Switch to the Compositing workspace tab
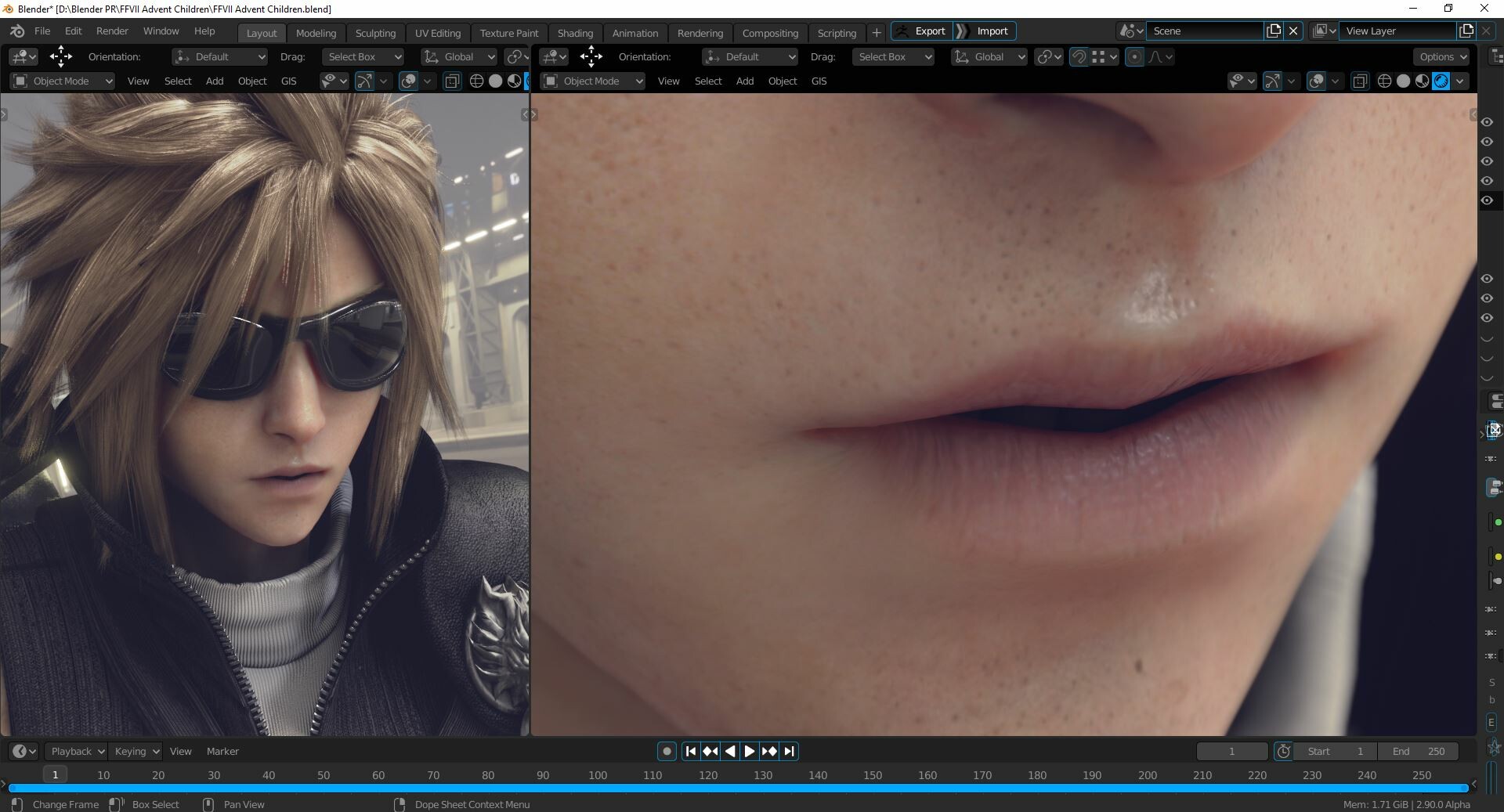The width and height of the screenshot is (1504, 812). pos(770,33)
